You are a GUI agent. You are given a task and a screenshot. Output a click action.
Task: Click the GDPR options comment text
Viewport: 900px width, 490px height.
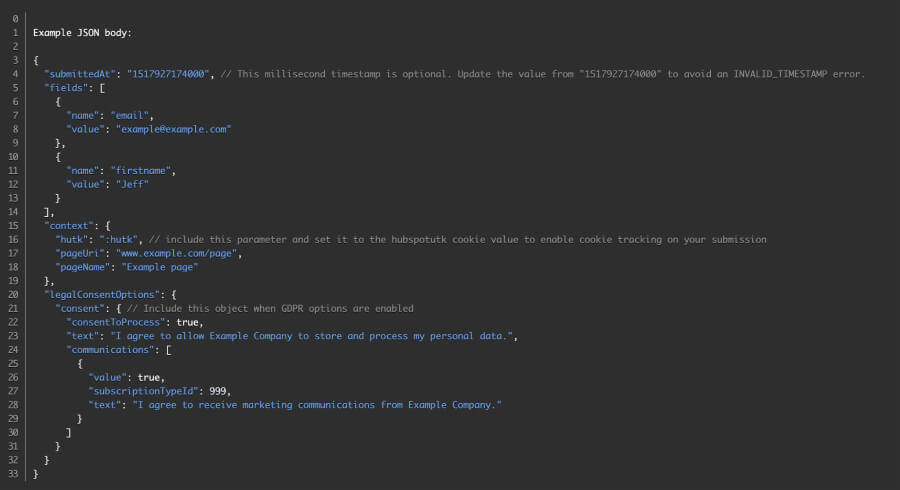270,308
